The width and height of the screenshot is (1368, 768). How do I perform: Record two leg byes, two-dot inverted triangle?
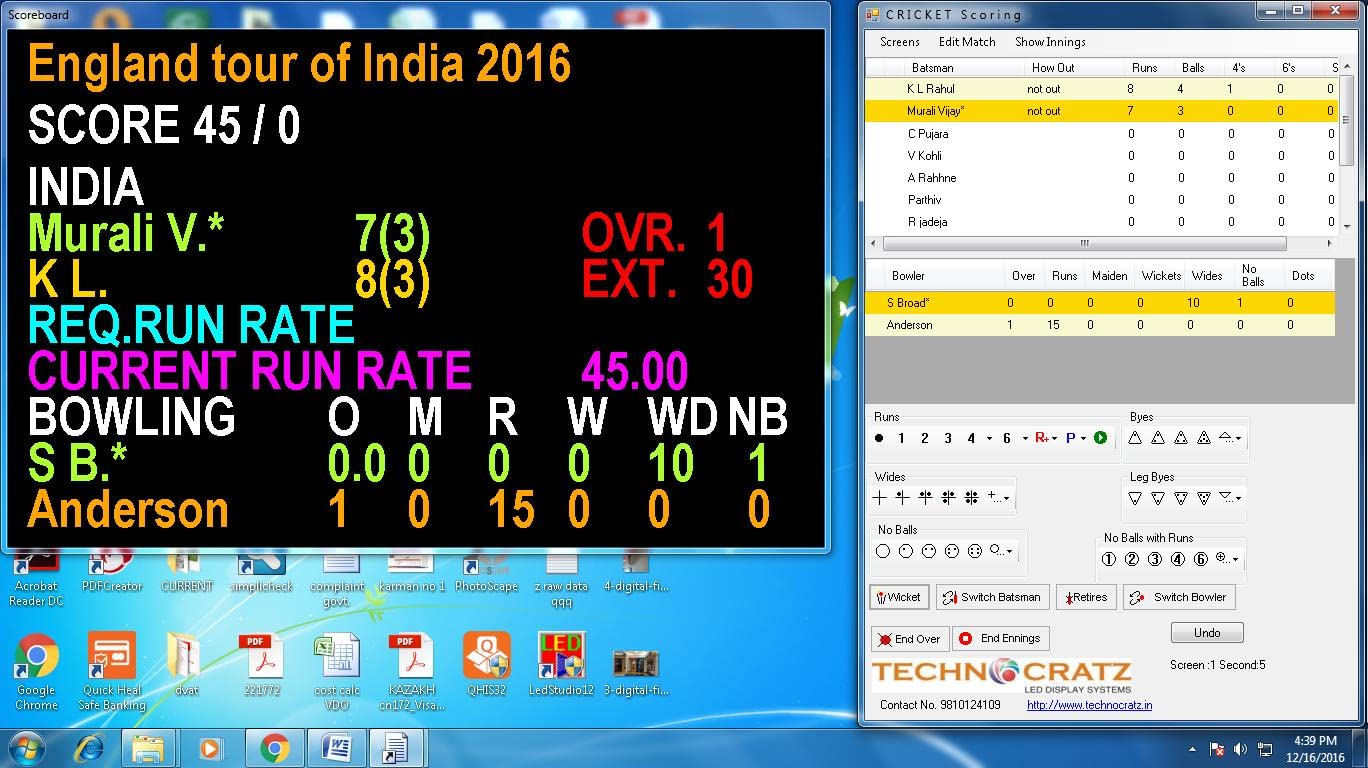pyautogui.click(x=1158, y=498)
